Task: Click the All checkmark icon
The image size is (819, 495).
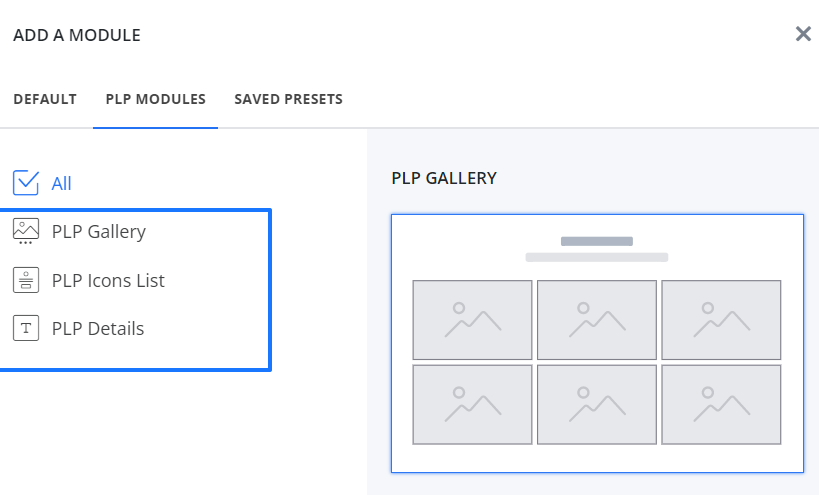Action: [x=26, y=183]
